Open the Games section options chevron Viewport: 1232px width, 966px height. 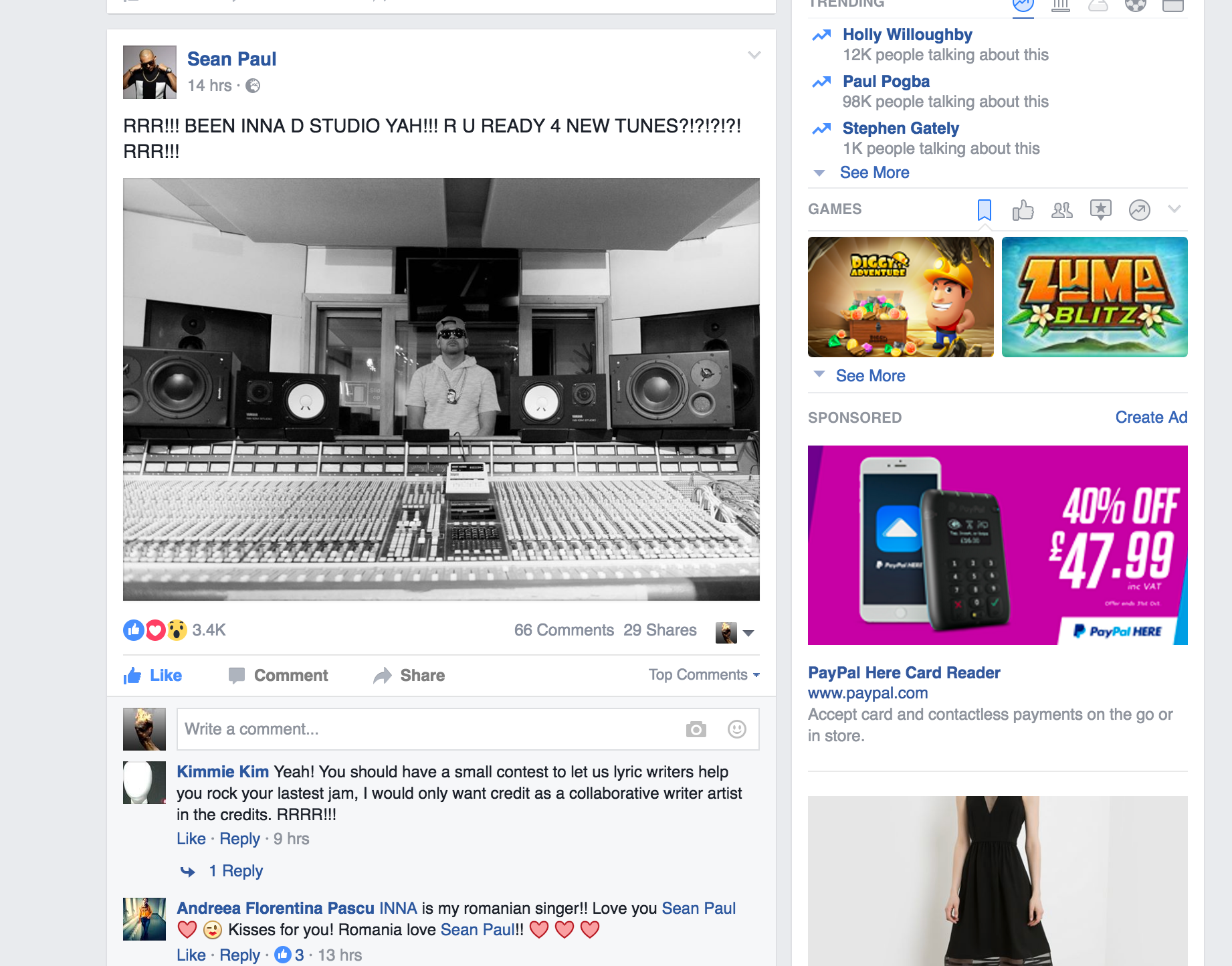(x=1174, y=209)
